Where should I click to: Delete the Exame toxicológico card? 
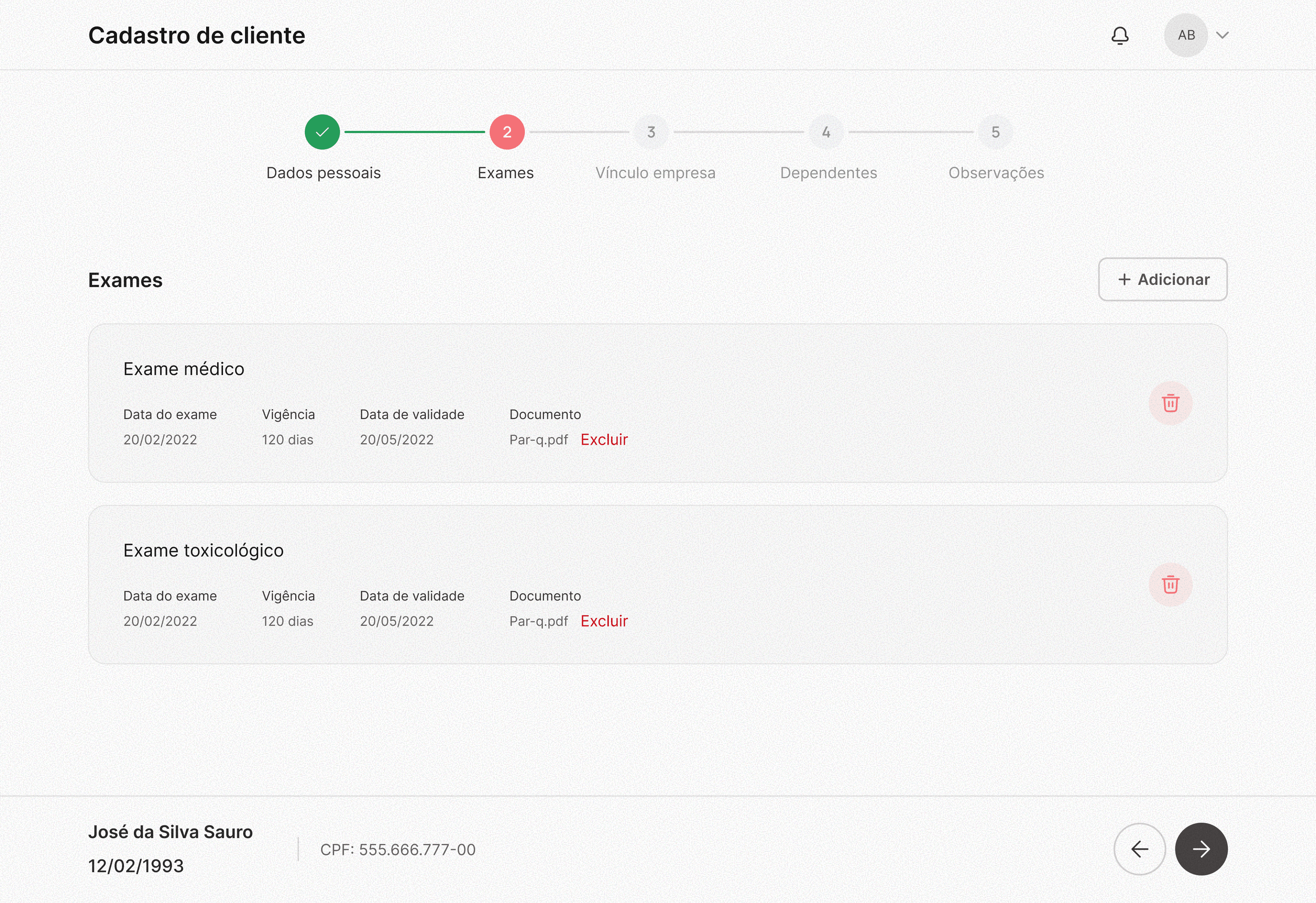pyautogui.click(x=1170, y=584)
